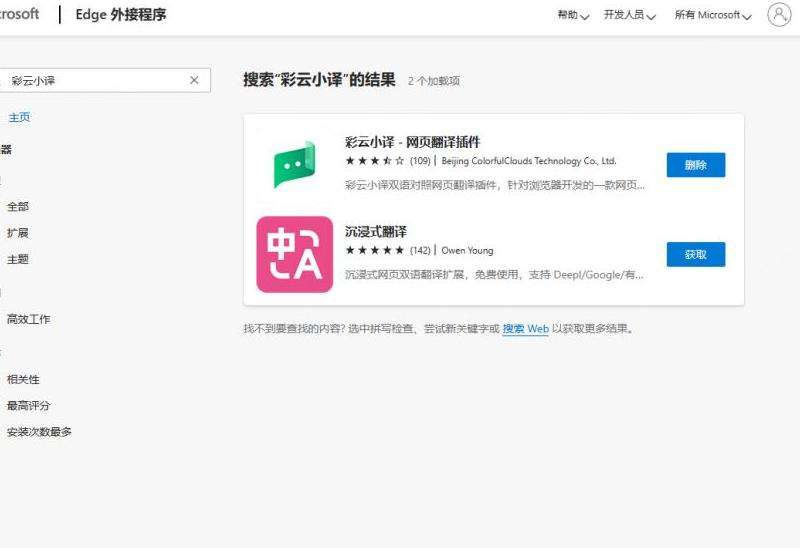Sort results by 相关性
This screenshot has width=800, height=548.
[x=23, y=380]
